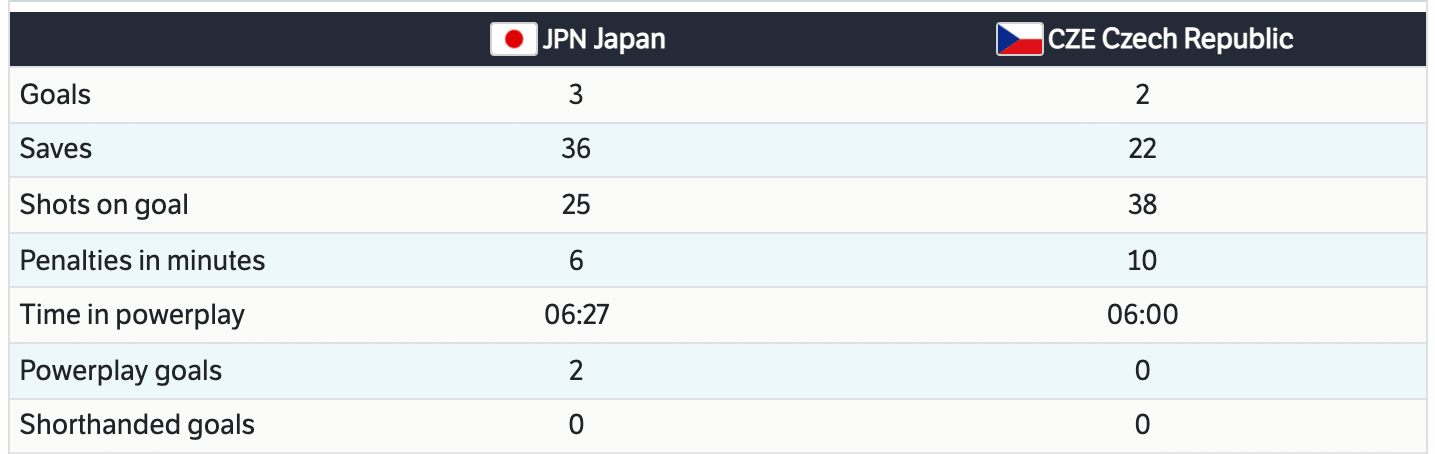Click Czech Republic's powerplay time 06:00

click(x=1143, y=315)
